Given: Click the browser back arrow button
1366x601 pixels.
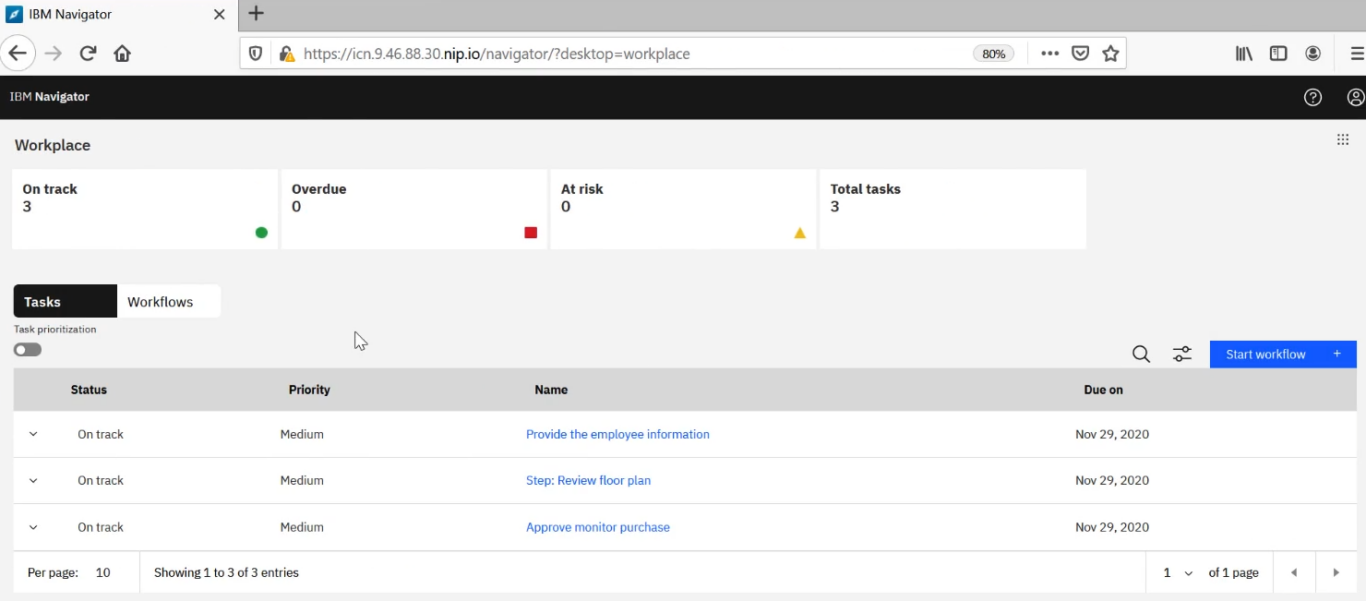Looking at the screenshot, I should click(18, 53).
